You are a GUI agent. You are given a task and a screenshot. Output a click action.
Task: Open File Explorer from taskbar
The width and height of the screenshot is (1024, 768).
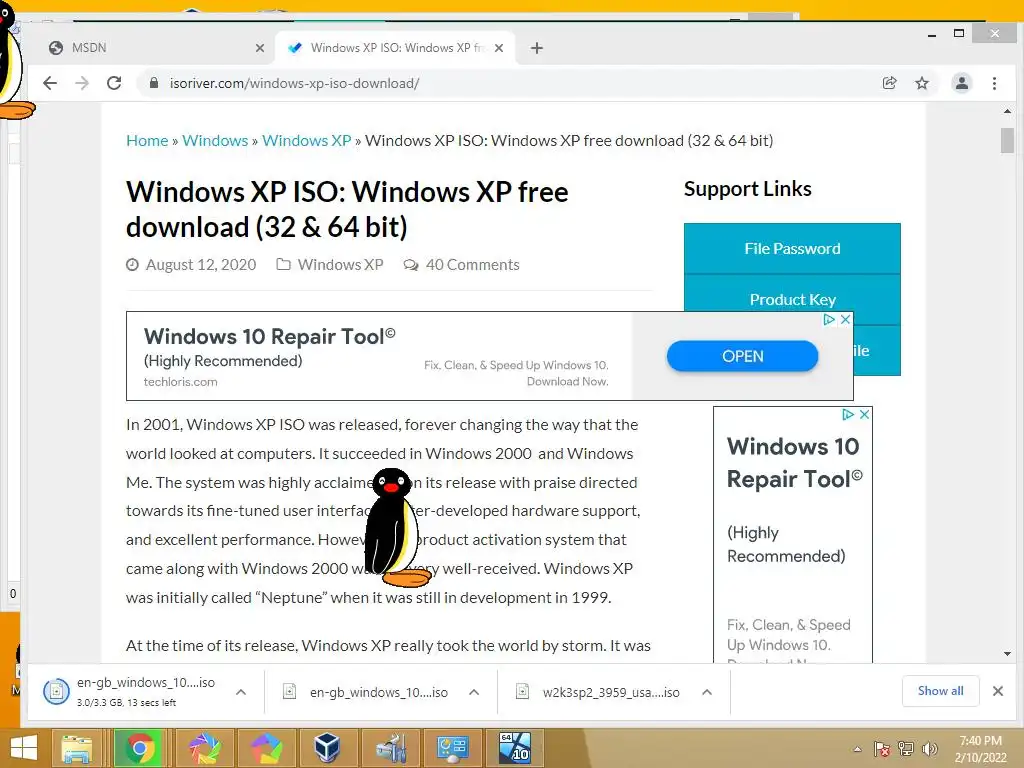click(76, 748)
